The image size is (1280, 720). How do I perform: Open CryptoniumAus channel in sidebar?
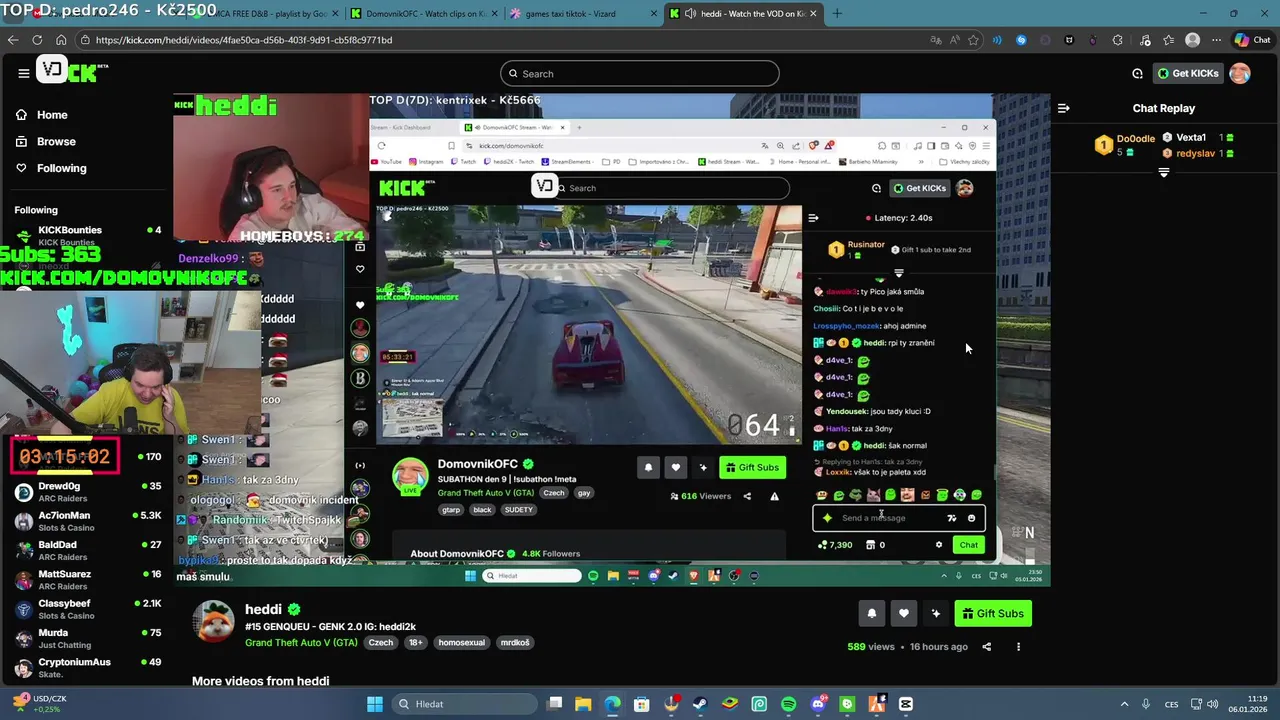pyautogui.click(x=87, y=667)
